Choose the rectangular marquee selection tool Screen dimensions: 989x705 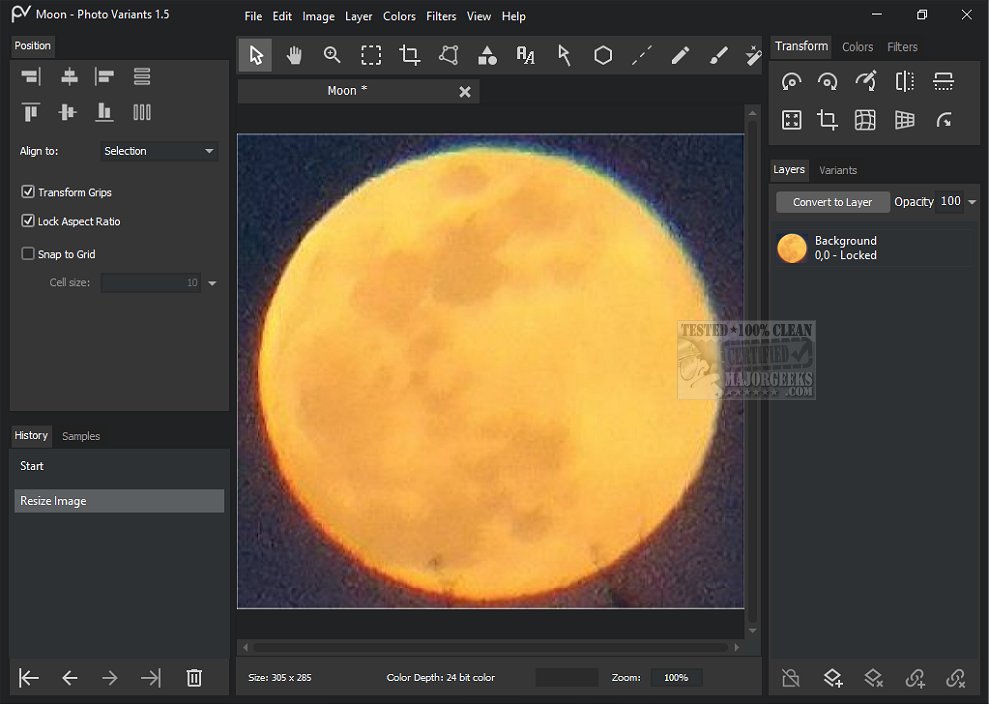click(x=371, y=56)
